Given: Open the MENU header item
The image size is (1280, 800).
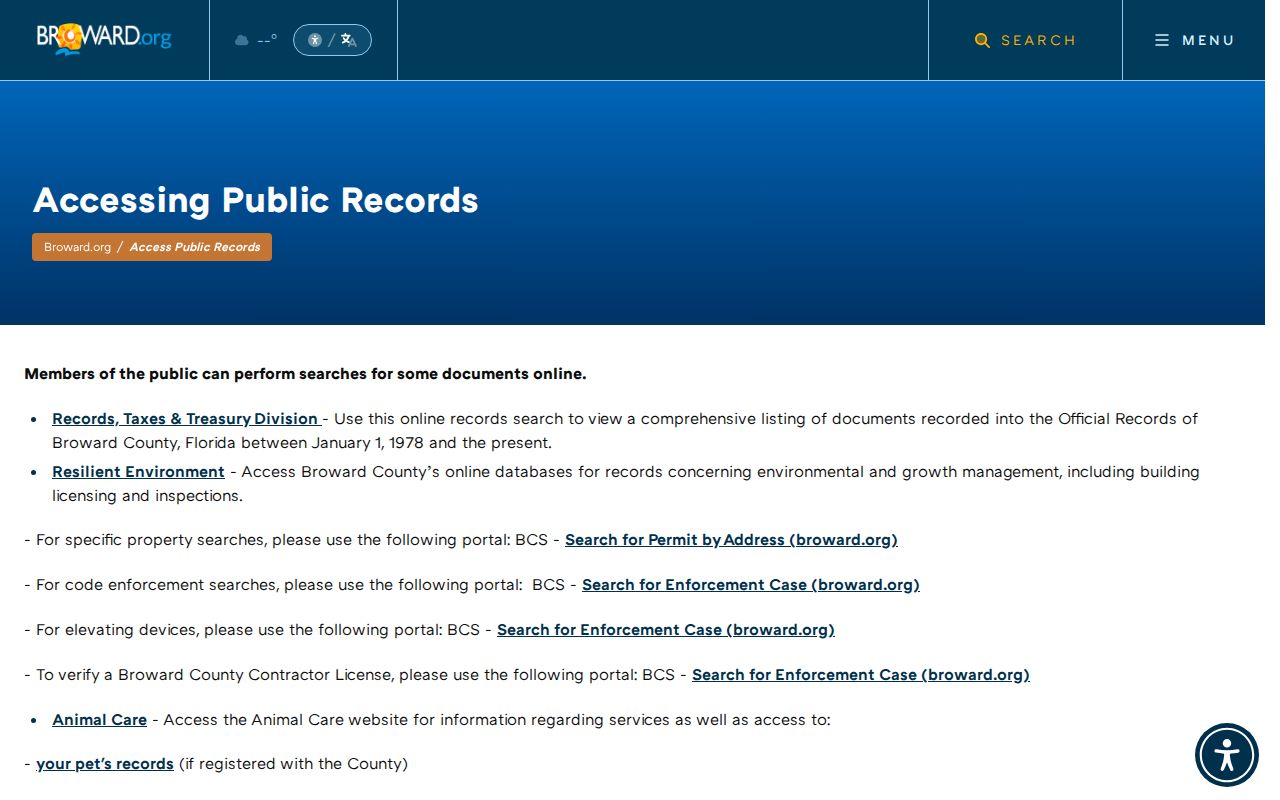Looking at the screenshot, I should point(1194,40).
